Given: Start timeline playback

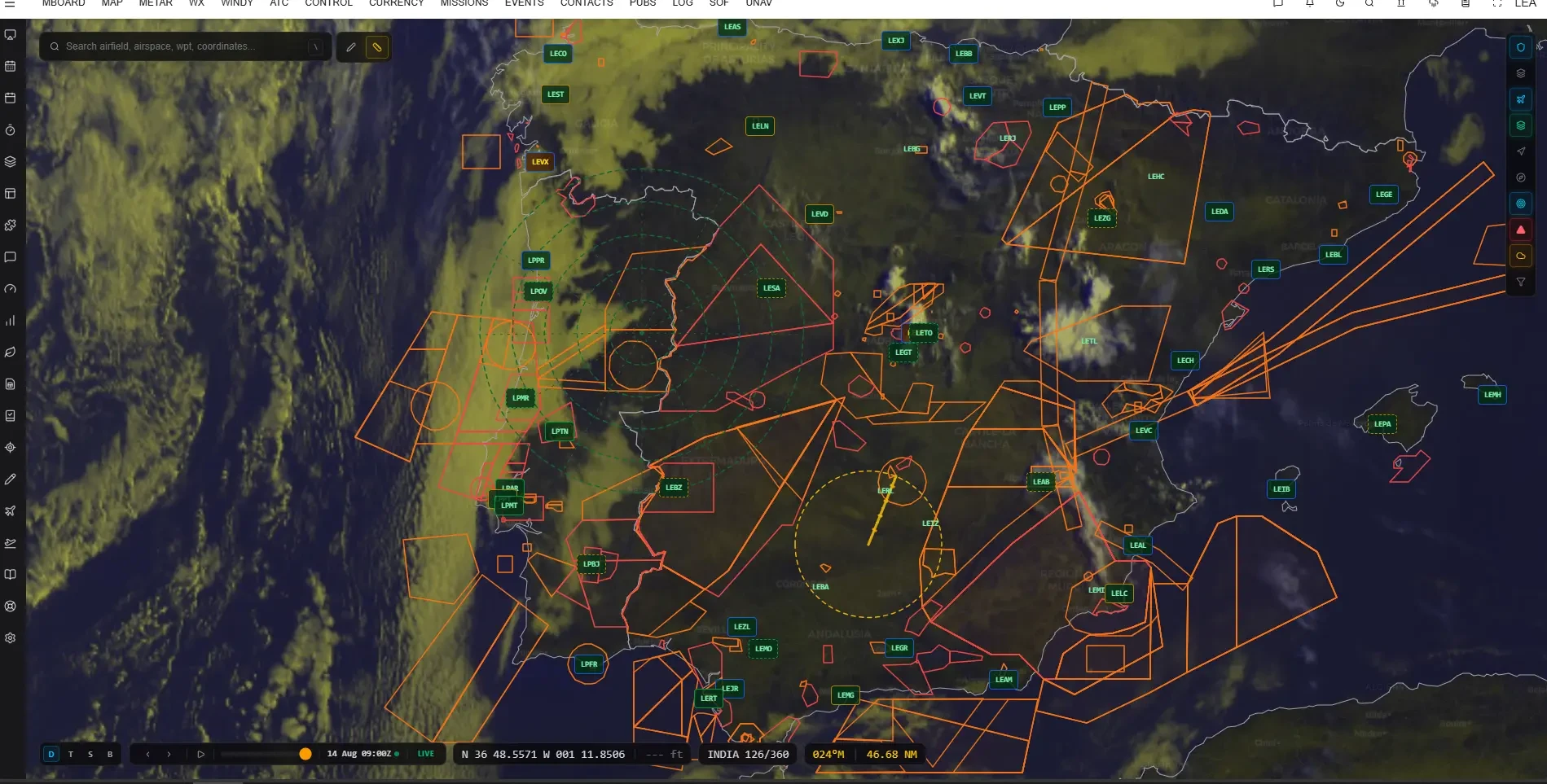Looking at the screenshot, I should (200, 754).
